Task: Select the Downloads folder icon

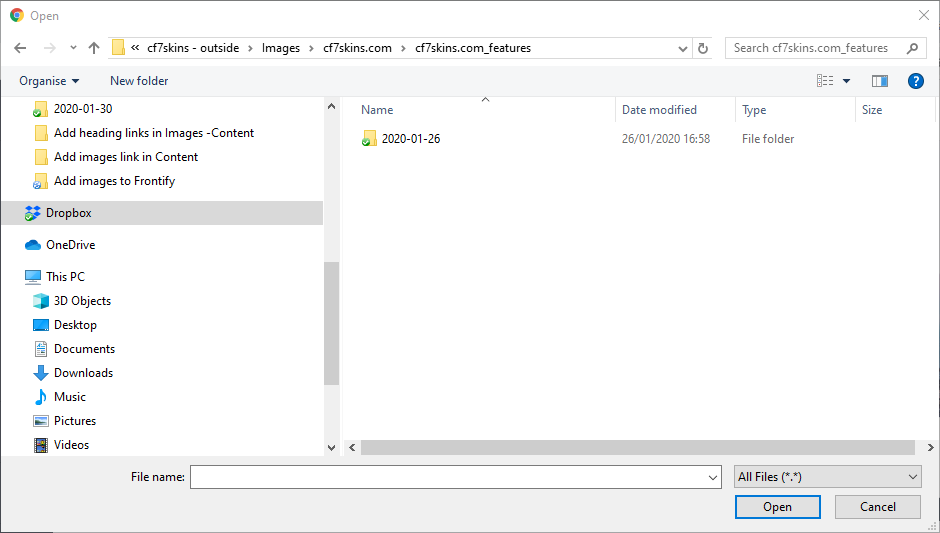Action: [x=41, y=373]
